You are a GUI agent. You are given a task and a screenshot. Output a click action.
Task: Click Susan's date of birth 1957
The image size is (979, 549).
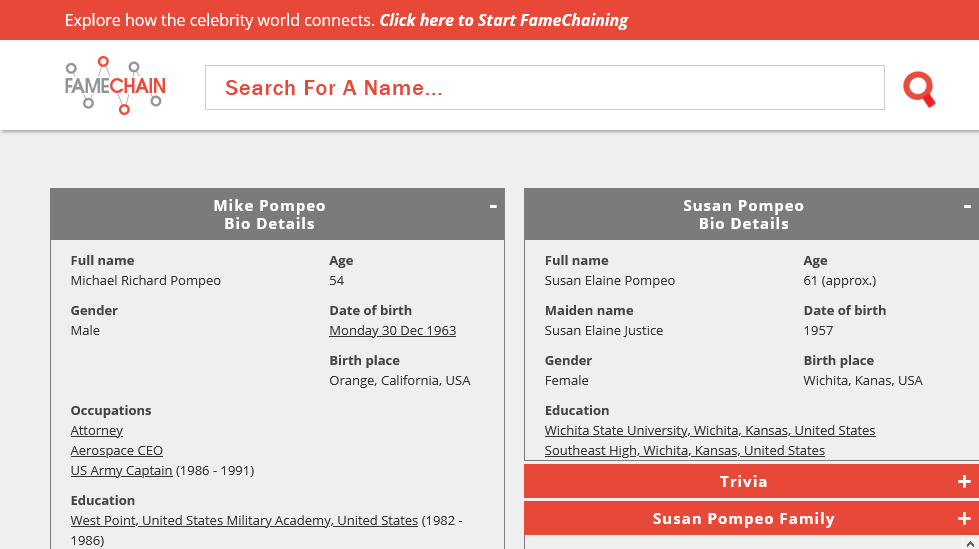tap(819, 330)
